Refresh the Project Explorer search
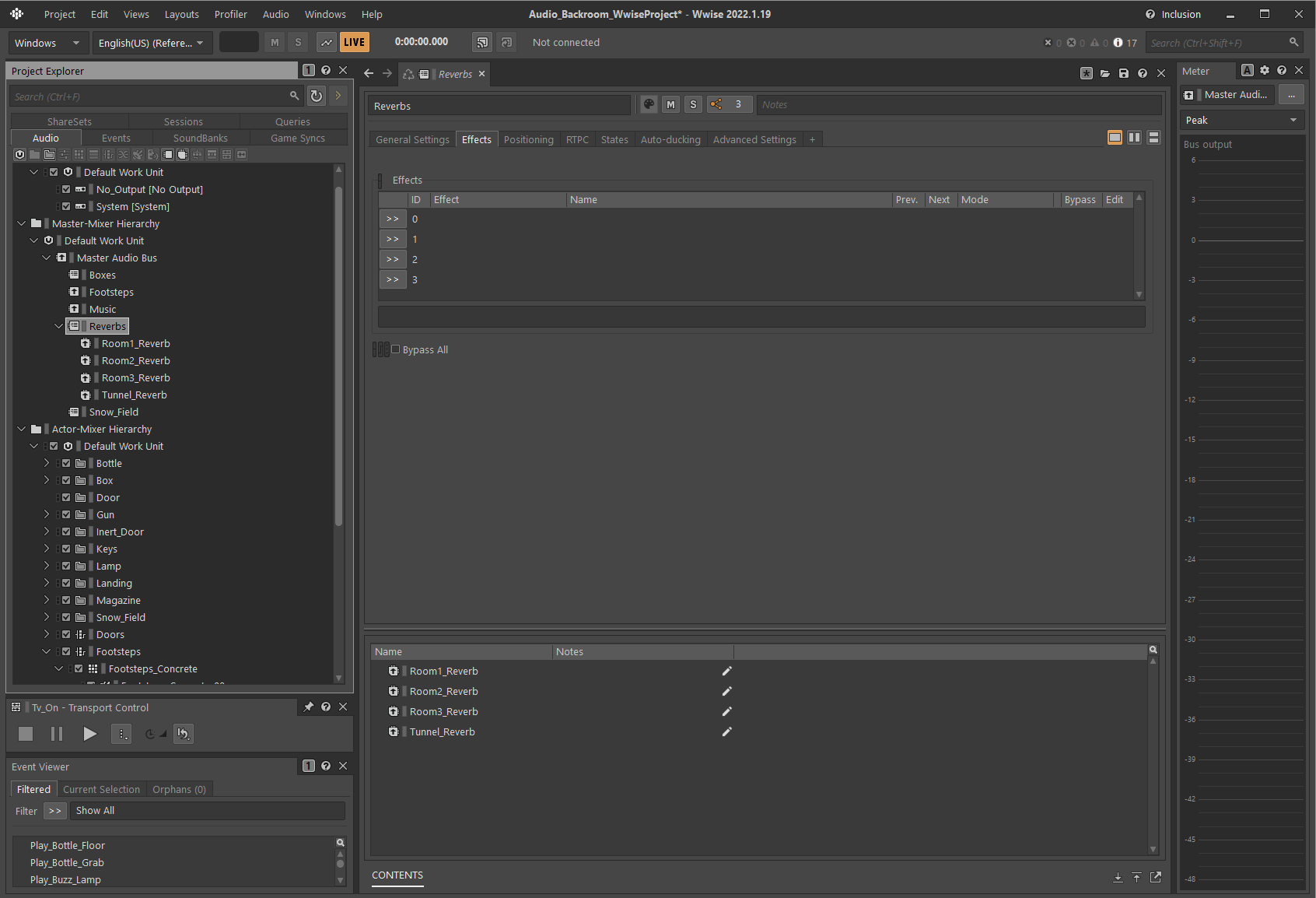The height and width of the screenshot is (898, 1316). (x=317, y=96)
